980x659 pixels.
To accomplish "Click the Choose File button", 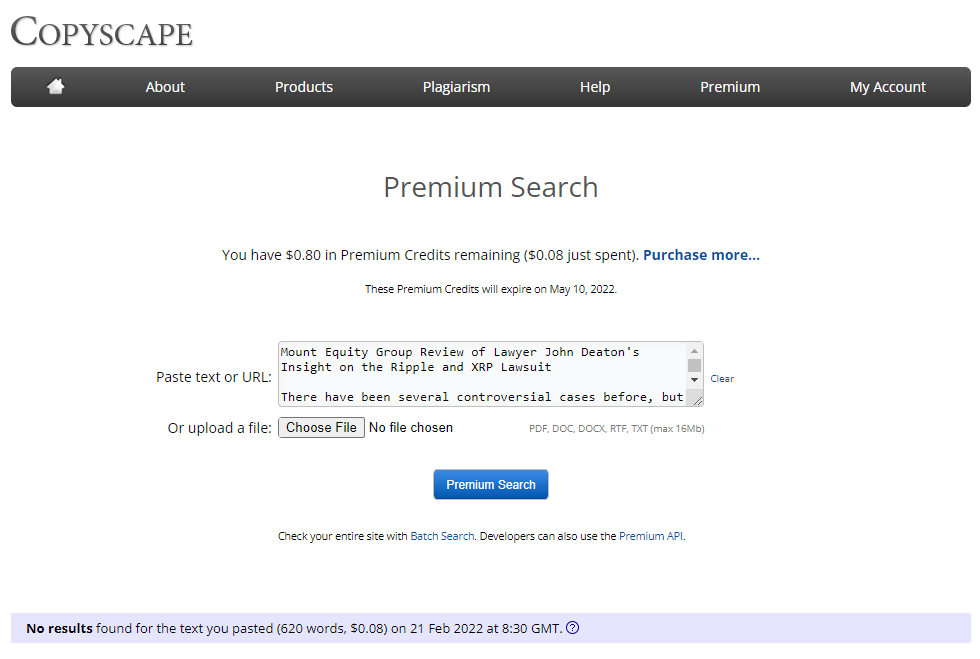I will (321, 428).
